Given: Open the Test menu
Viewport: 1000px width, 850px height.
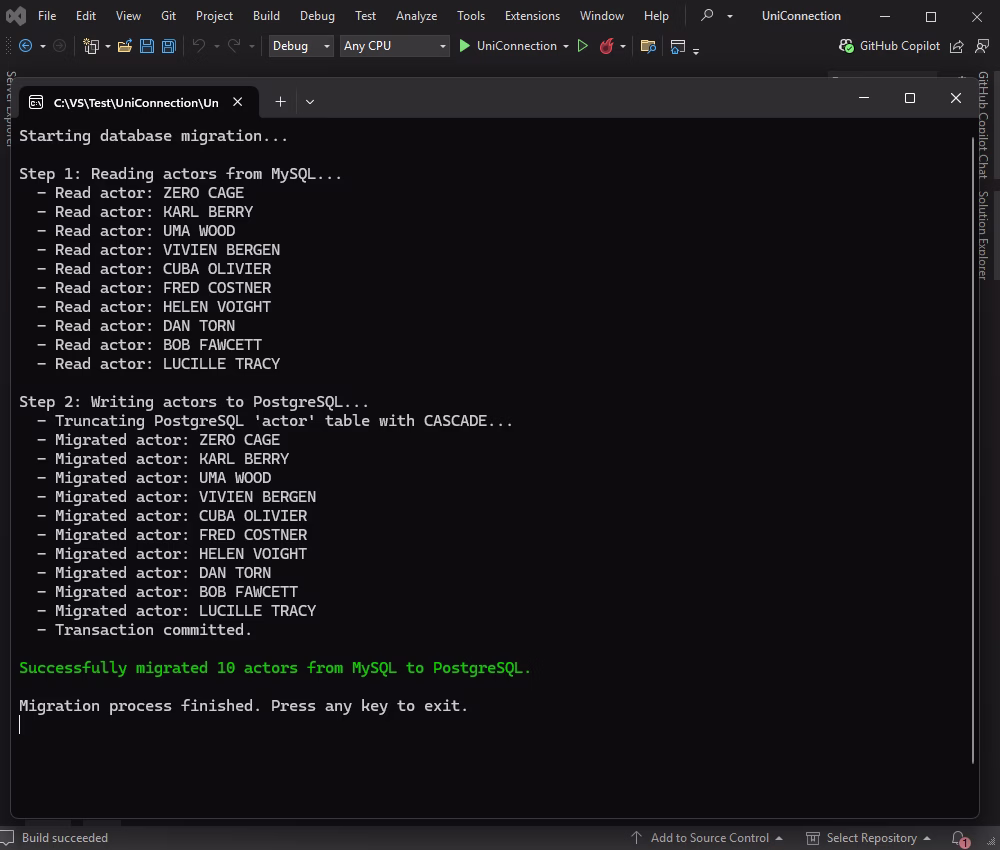Looking at the screenshot, I should 365,16.
